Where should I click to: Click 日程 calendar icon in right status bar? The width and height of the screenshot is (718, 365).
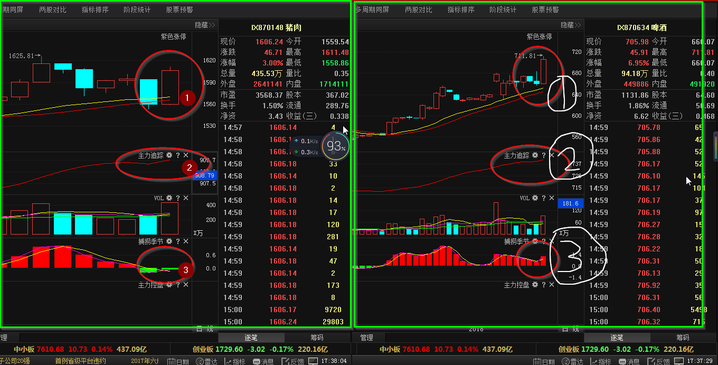click(544, 361)
